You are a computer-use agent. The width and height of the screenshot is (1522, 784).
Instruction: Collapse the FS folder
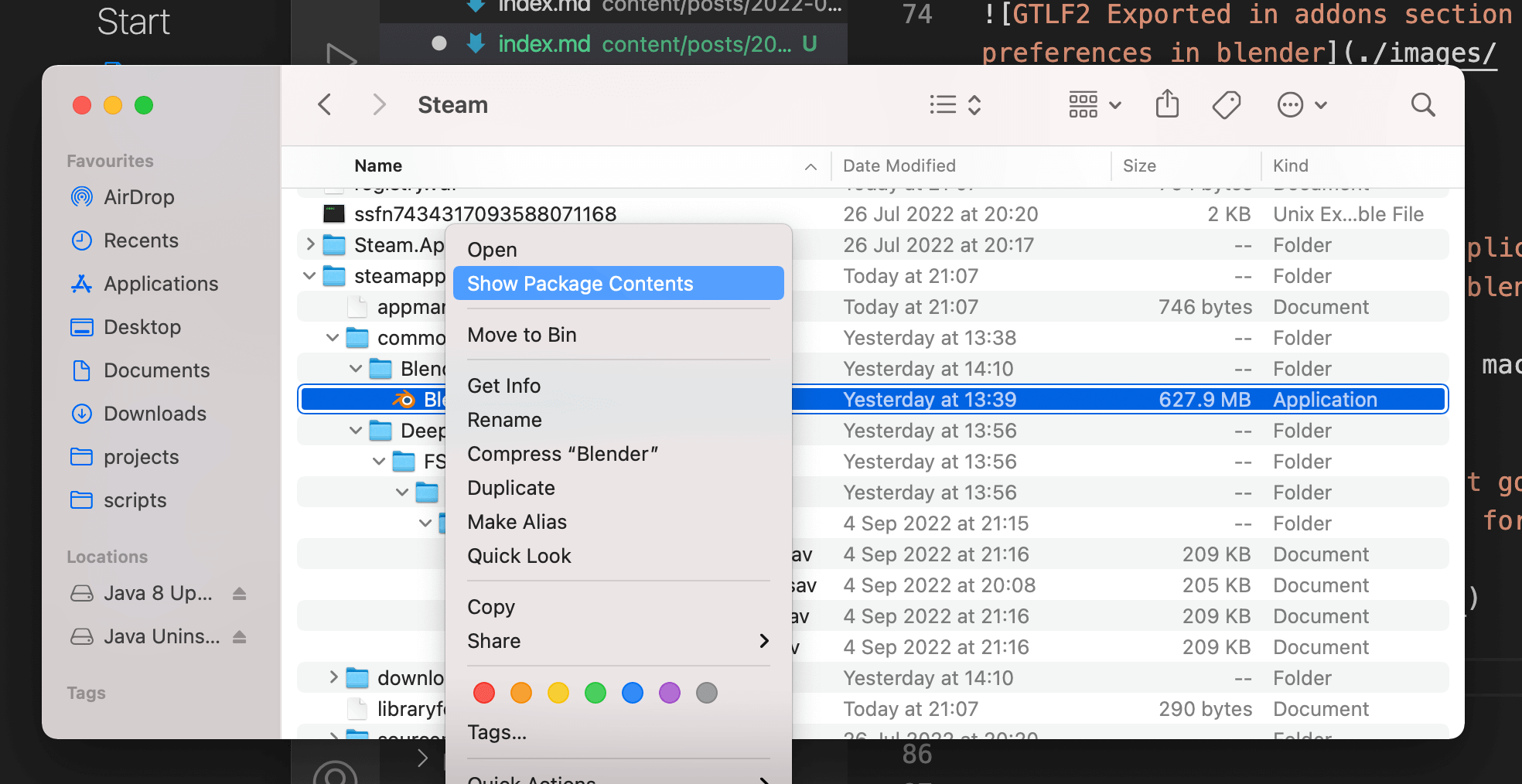tap(379, 461)
